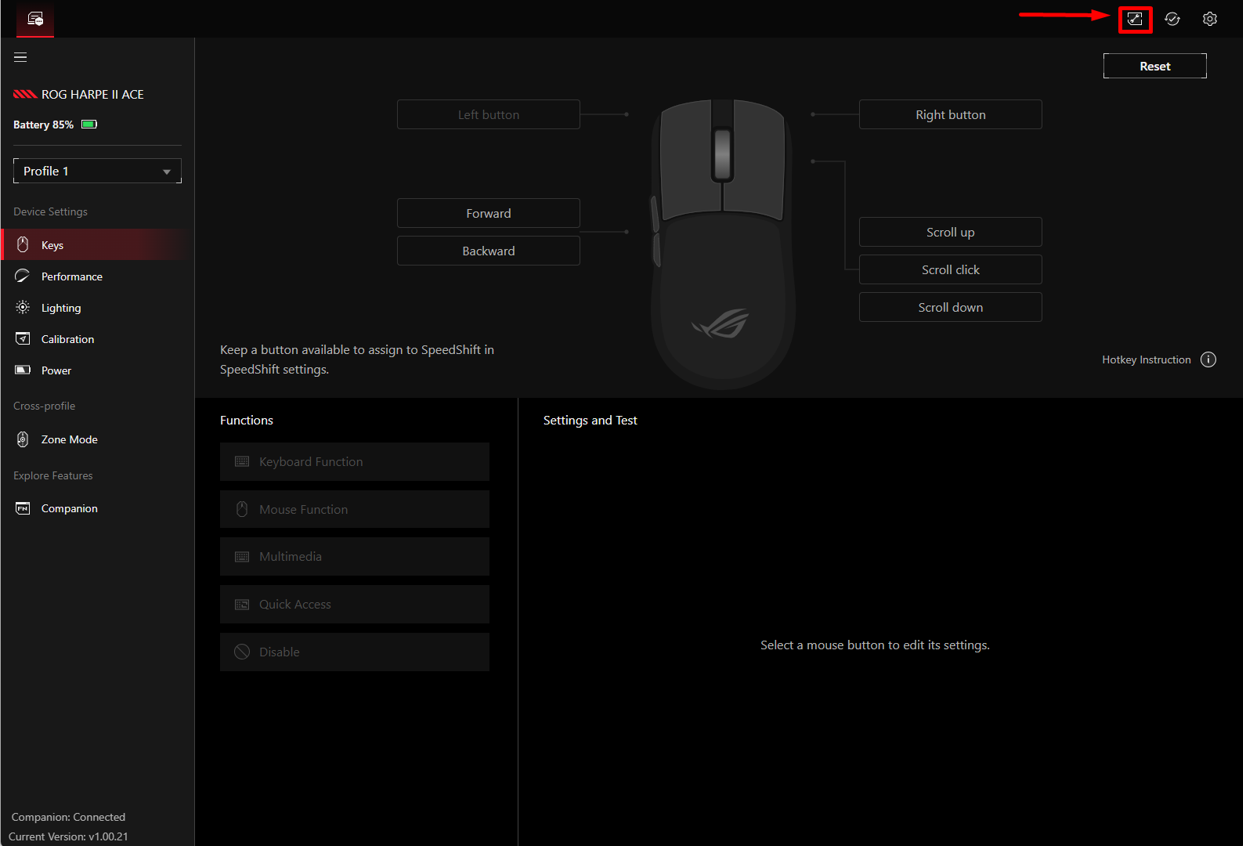Select the Scroll up assignment
The height and width of the screenshot is (846, 1243).
[950, 232]
